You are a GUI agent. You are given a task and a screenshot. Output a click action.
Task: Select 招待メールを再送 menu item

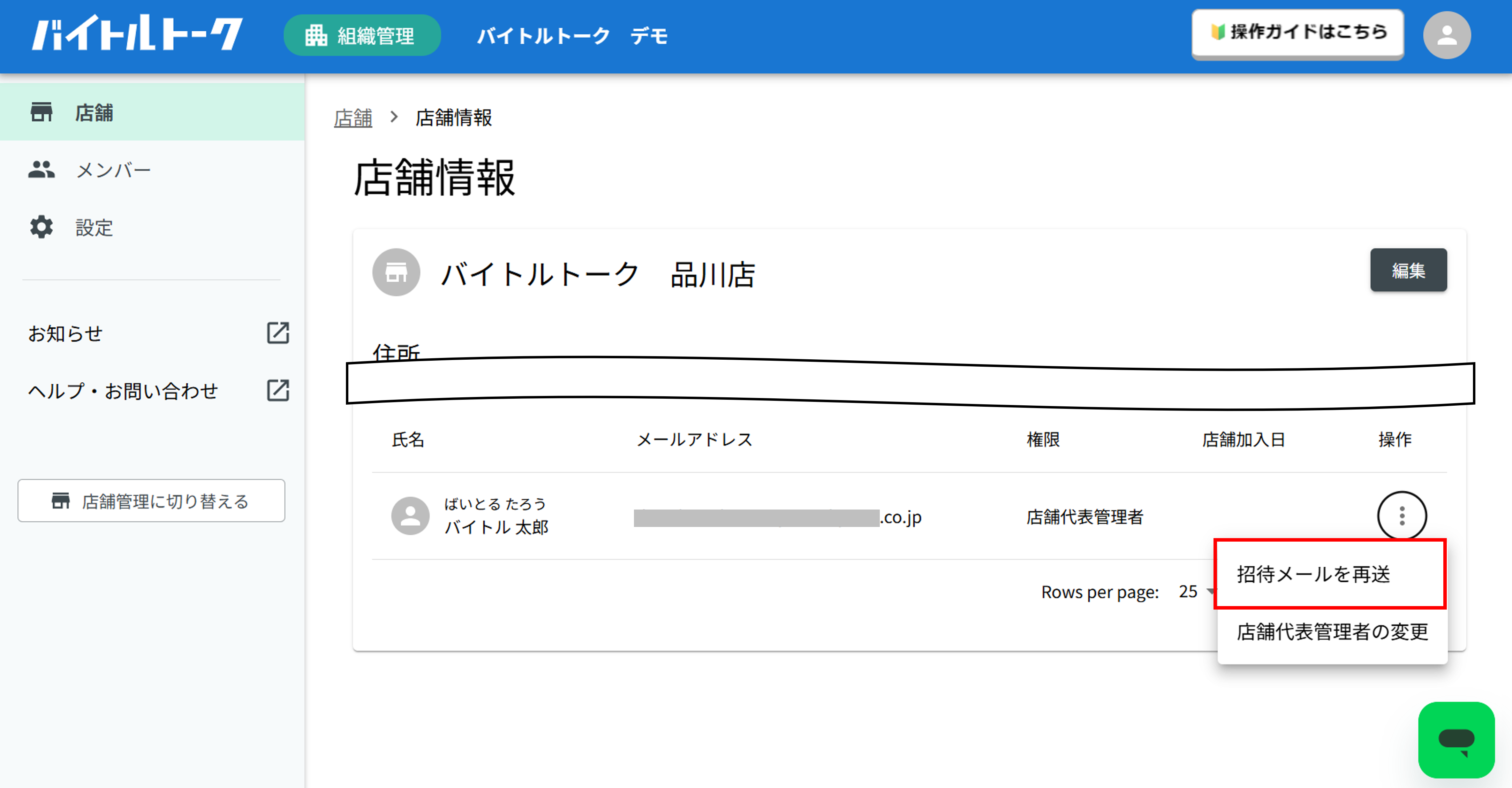coord(1330,574)
